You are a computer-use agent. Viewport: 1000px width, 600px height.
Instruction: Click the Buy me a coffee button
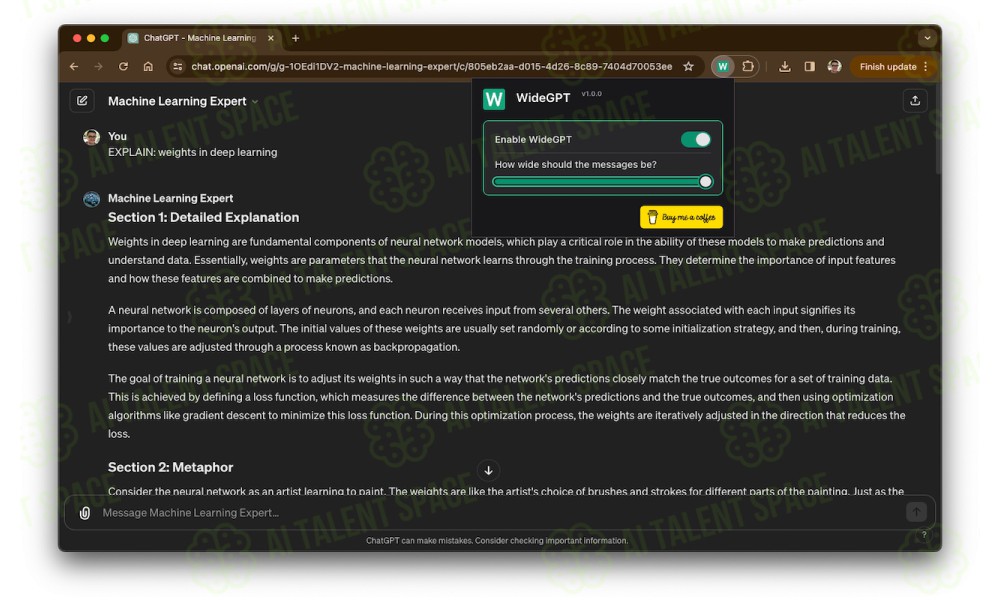681,217
